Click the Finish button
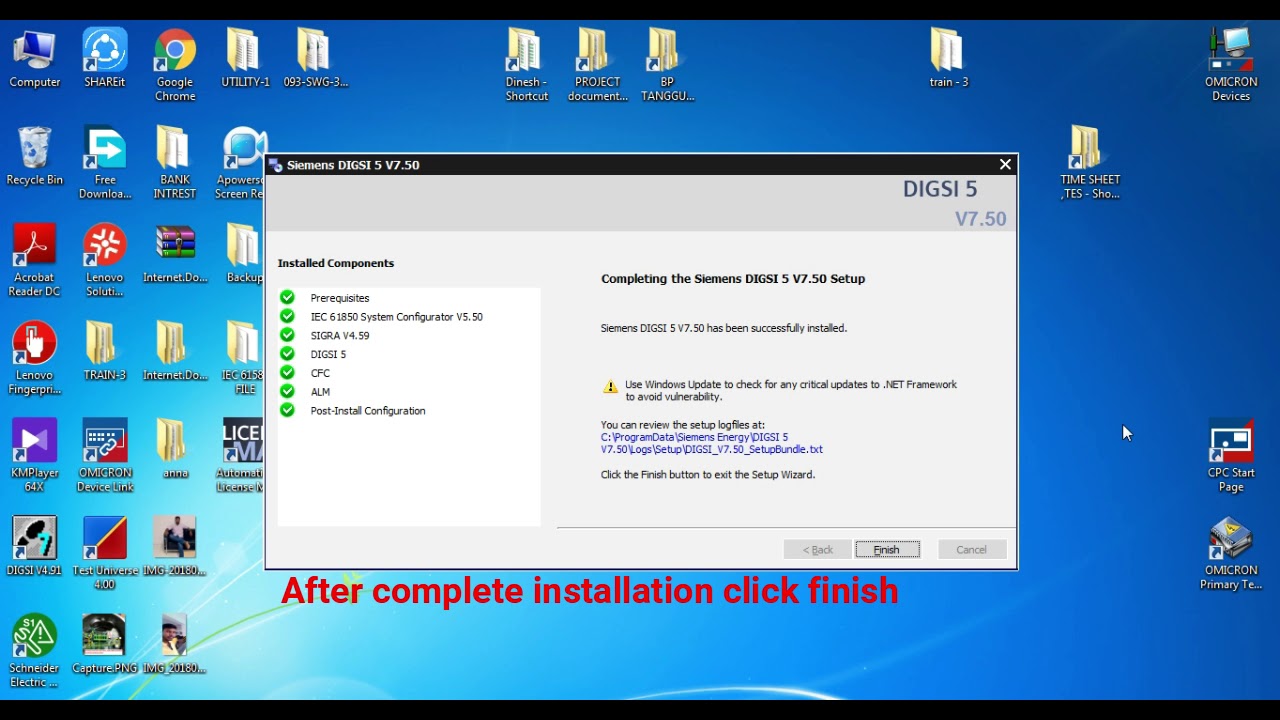The width and height of the screenshot is (1280, 720). click(887, 550)
